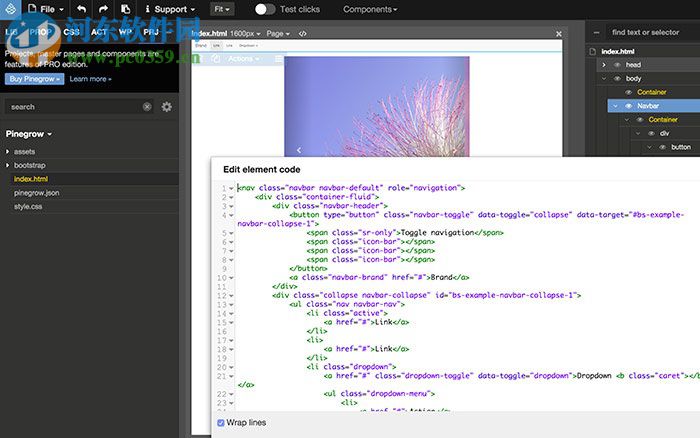The width and height of the screenshot is (700, 438).
Task: Toggle the Test clicks switch
Action: 265,9
